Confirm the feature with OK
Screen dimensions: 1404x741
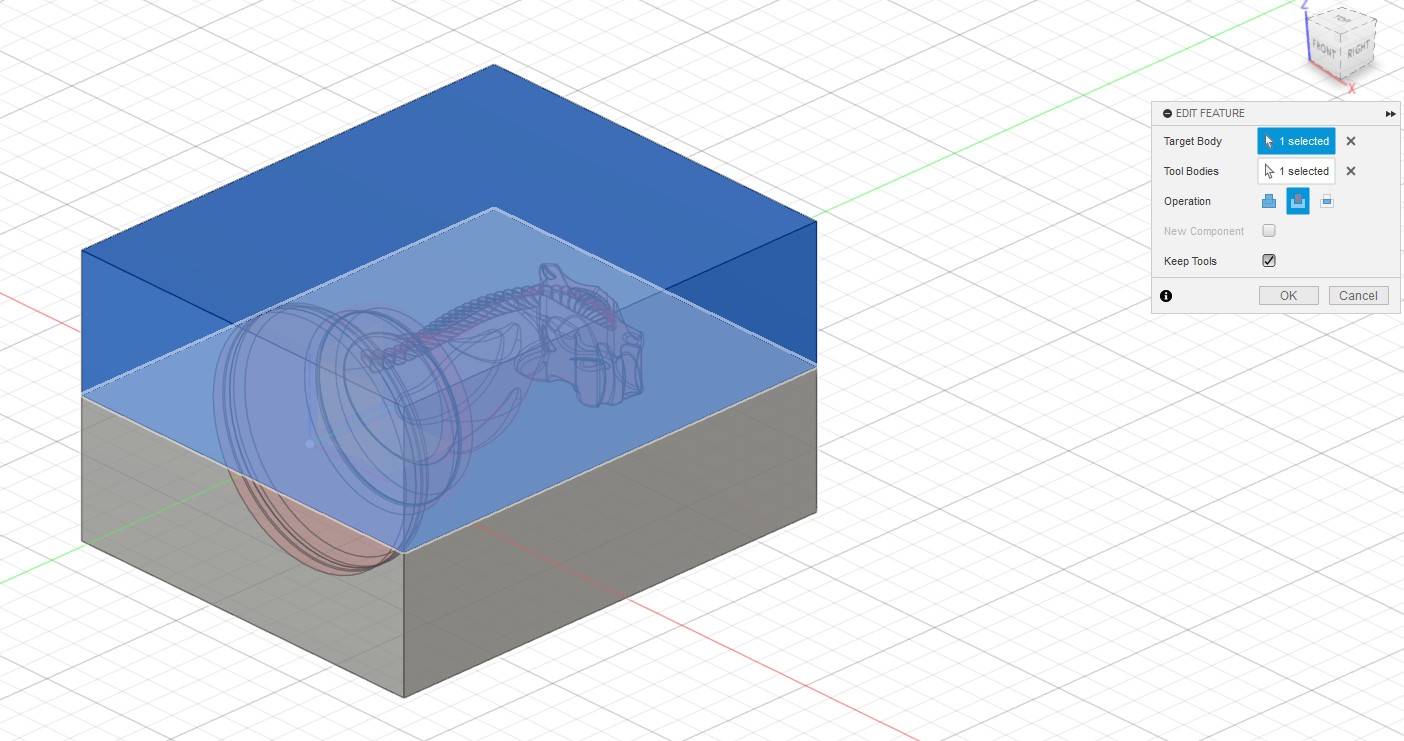[1288, 295]
